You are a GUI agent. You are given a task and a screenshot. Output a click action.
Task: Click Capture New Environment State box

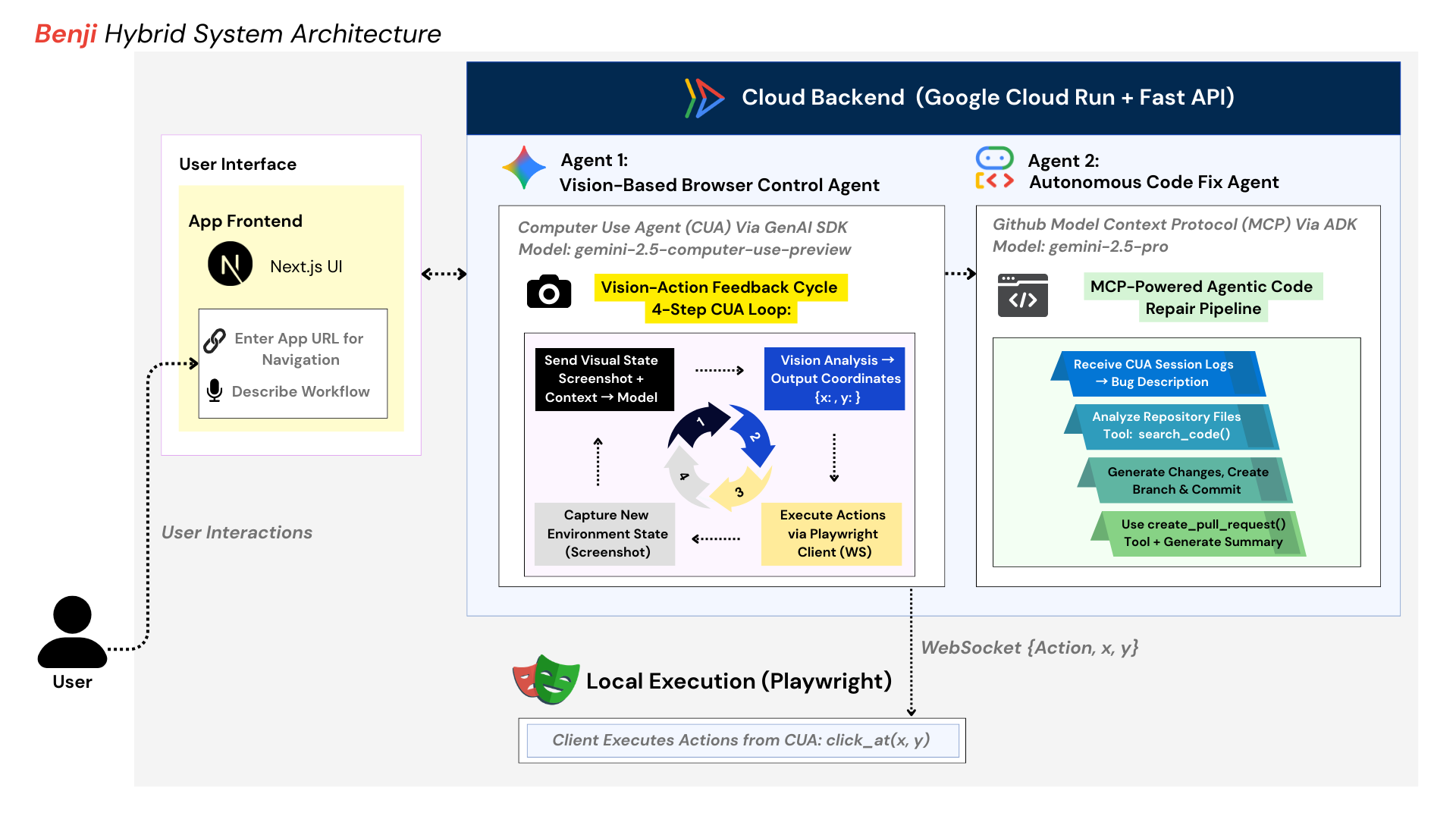click(605, 534)
